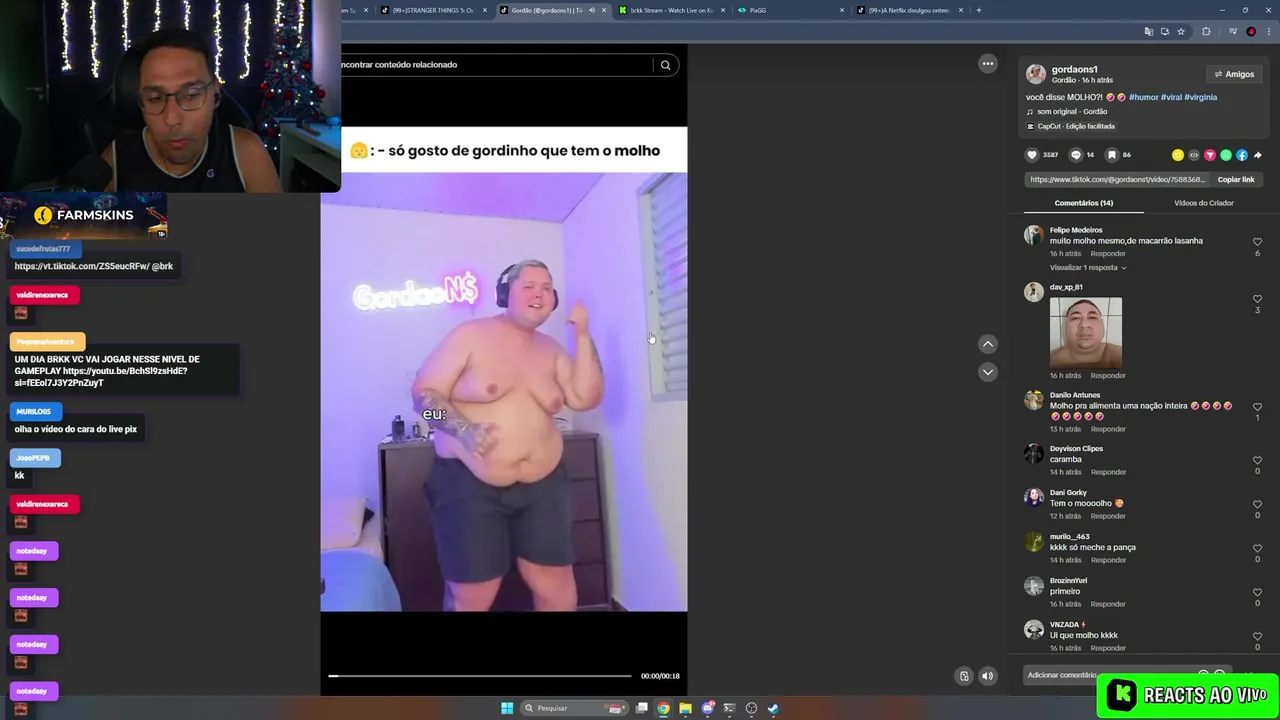Open the three-dot more options menu
The height and width of the screenshot is (720, 1280).
(x=988, y=64)
